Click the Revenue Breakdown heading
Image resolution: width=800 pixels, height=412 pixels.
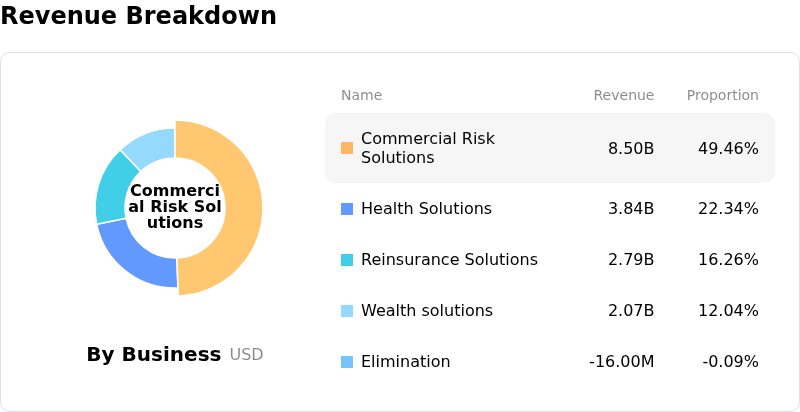tap(138, 16)
